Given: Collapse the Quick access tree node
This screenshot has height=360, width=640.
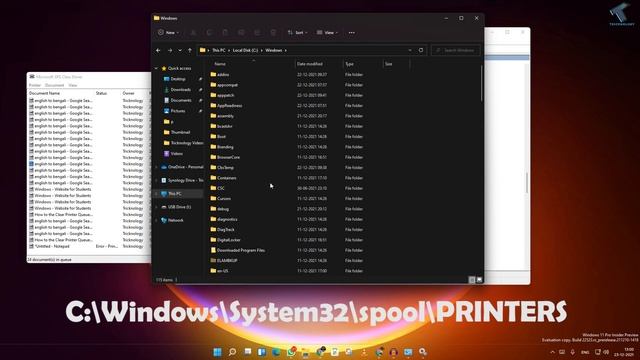Looking at the screenshot, I should [x=156, y=68].
